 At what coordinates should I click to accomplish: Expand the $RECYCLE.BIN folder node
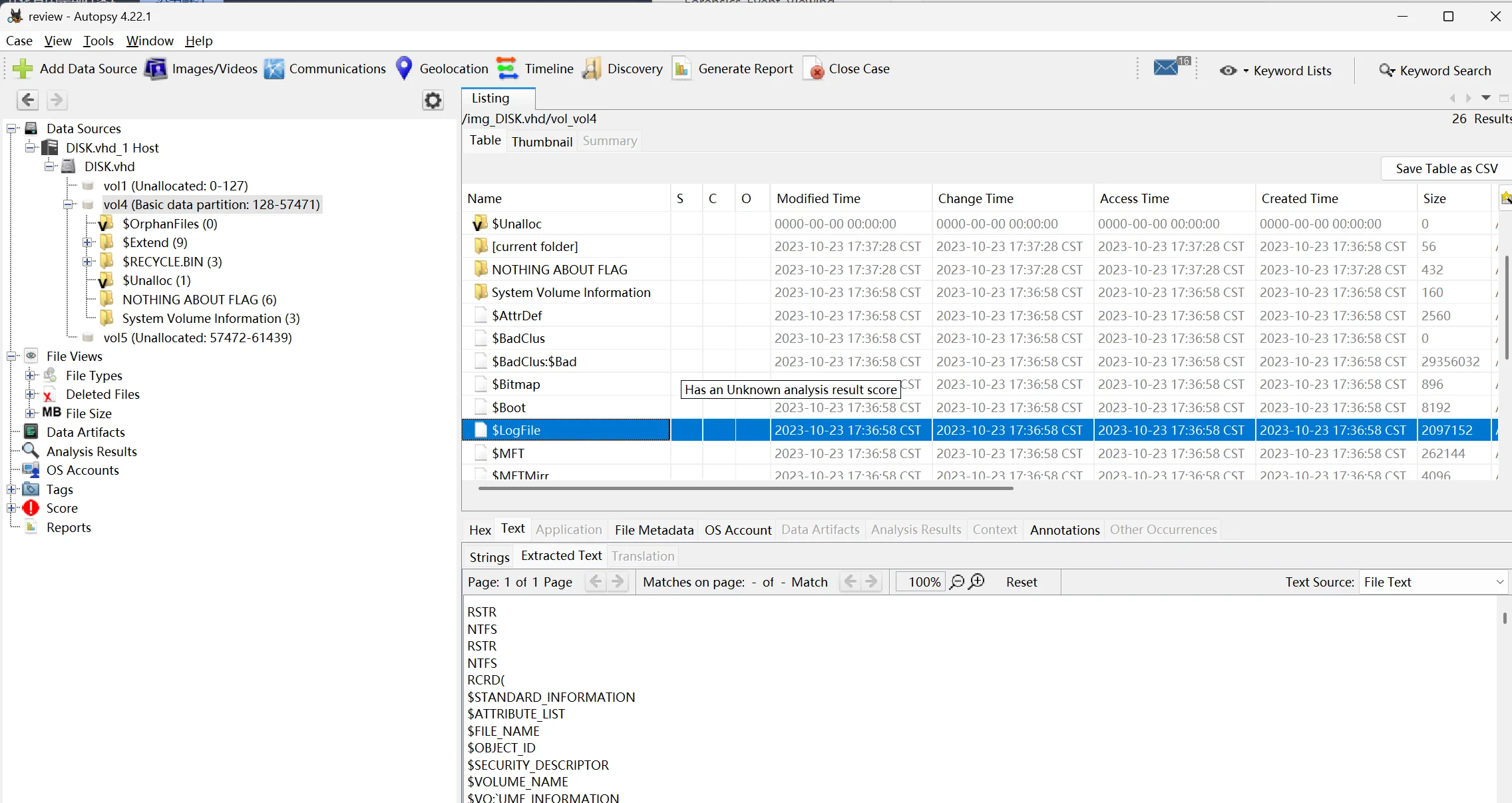point(88,262)
